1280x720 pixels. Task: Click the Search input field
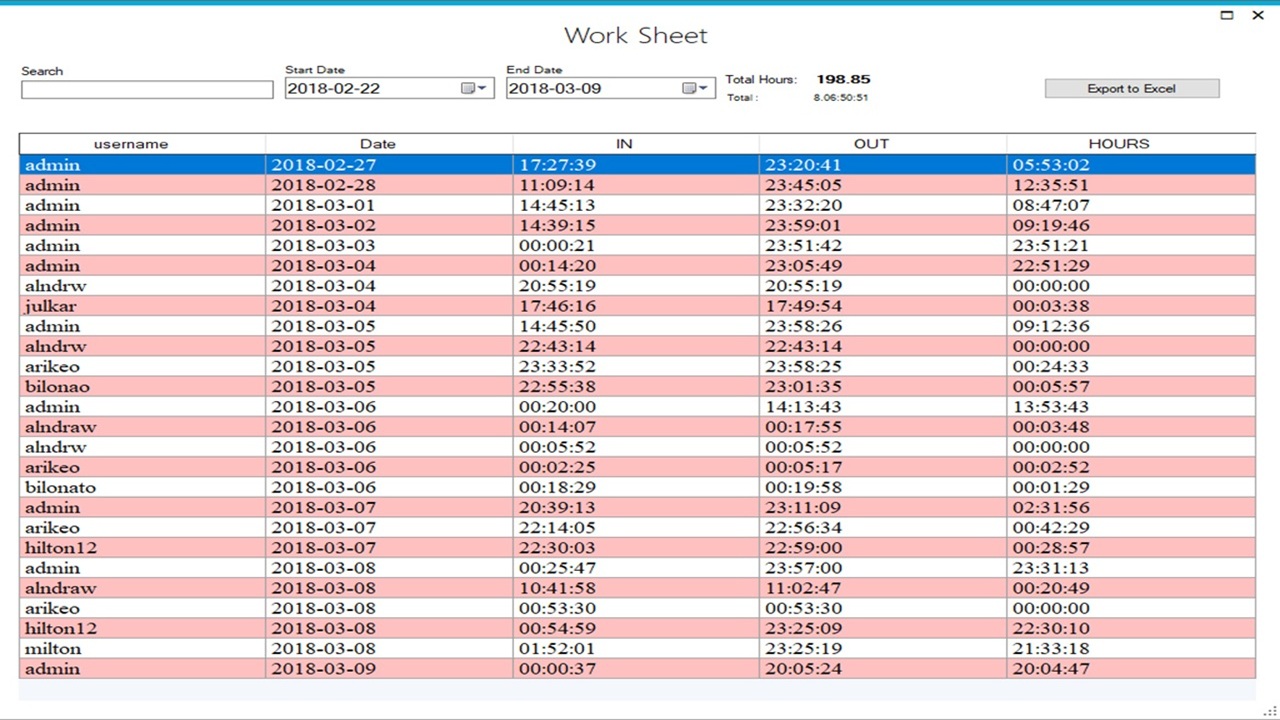(x=147, y=89)
